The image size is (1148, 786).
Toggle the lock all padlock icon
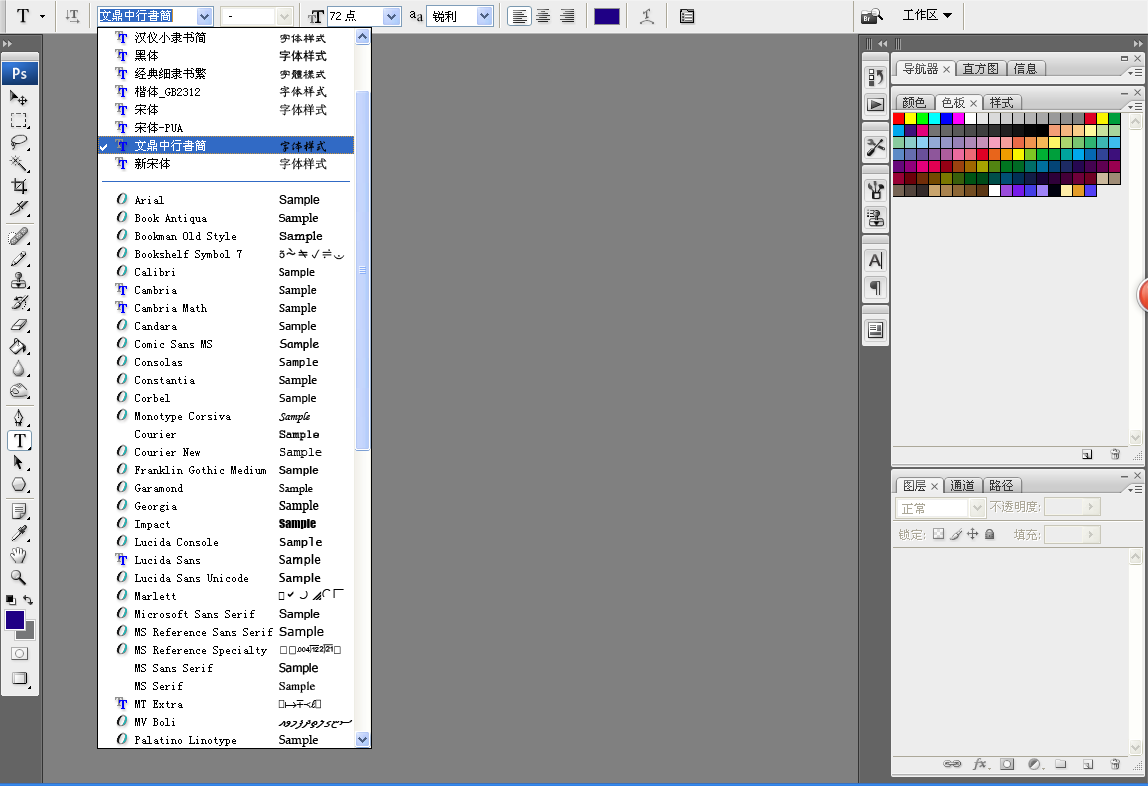click(990, 534)
